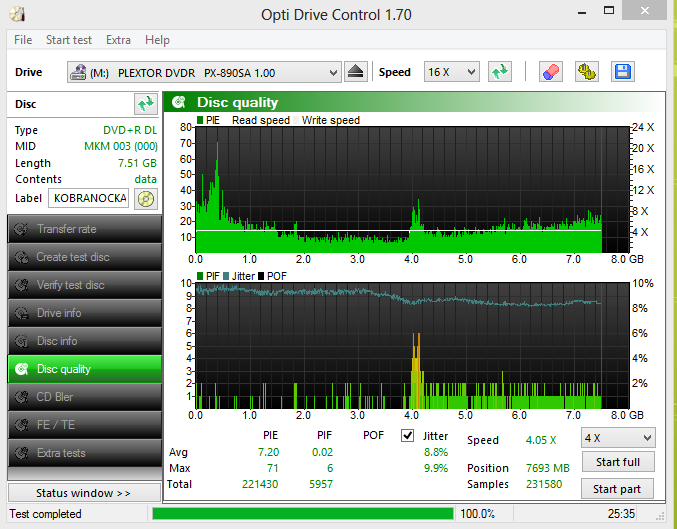Click the Start part button

click(x=617, y=489)
